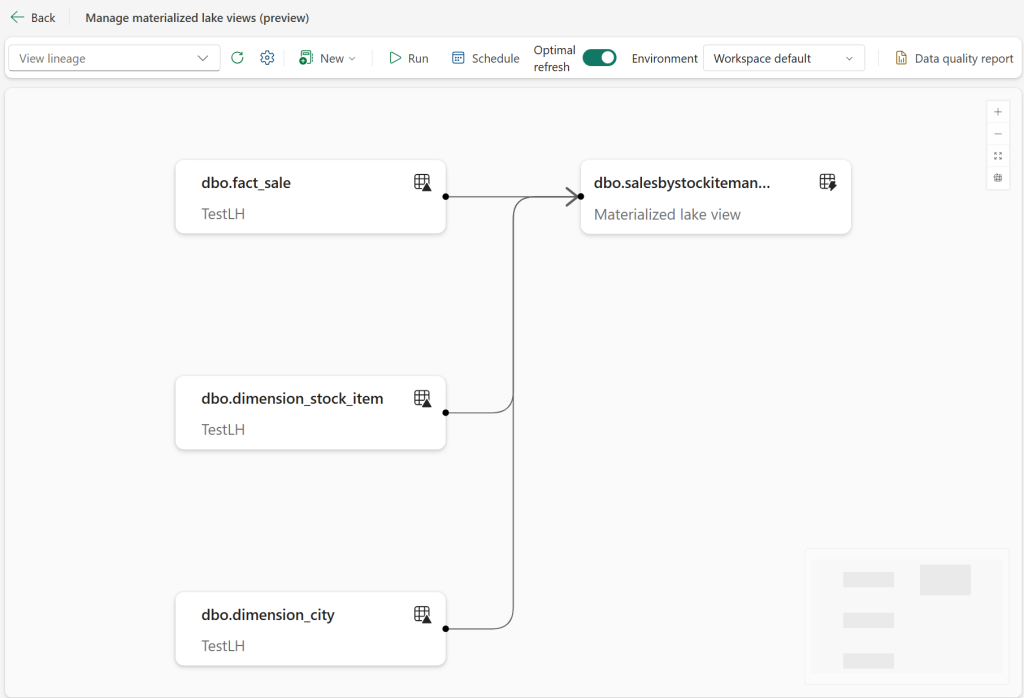This screenshot has height=698, width=1024.
Task: Open the settings gear in the toolbar
Action: (x=267, y=58)
